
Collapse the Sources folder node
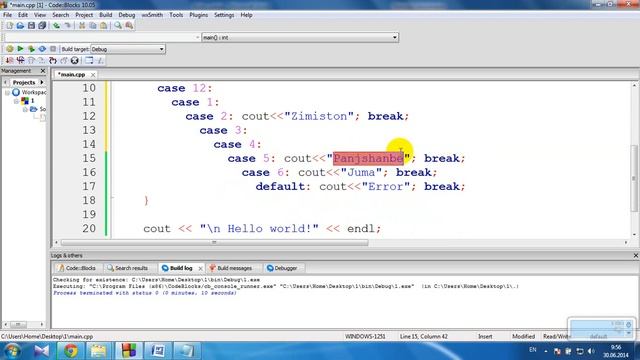(25, 109)
